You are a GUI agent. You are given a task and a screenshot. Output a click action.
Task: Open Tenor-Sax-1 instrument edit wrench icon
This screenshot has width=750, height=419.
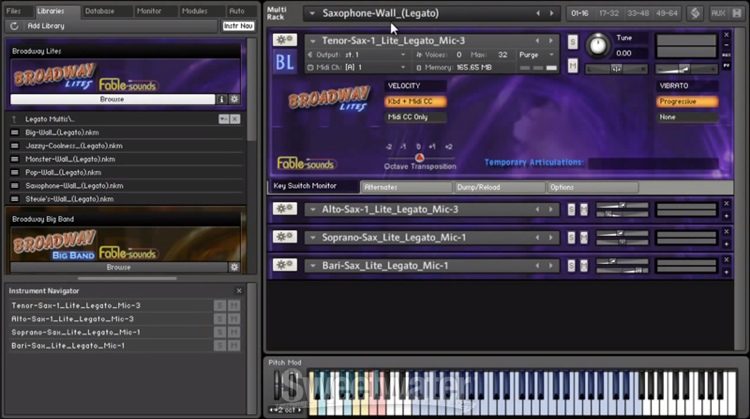pyautogui.click(x=285, y=40)
